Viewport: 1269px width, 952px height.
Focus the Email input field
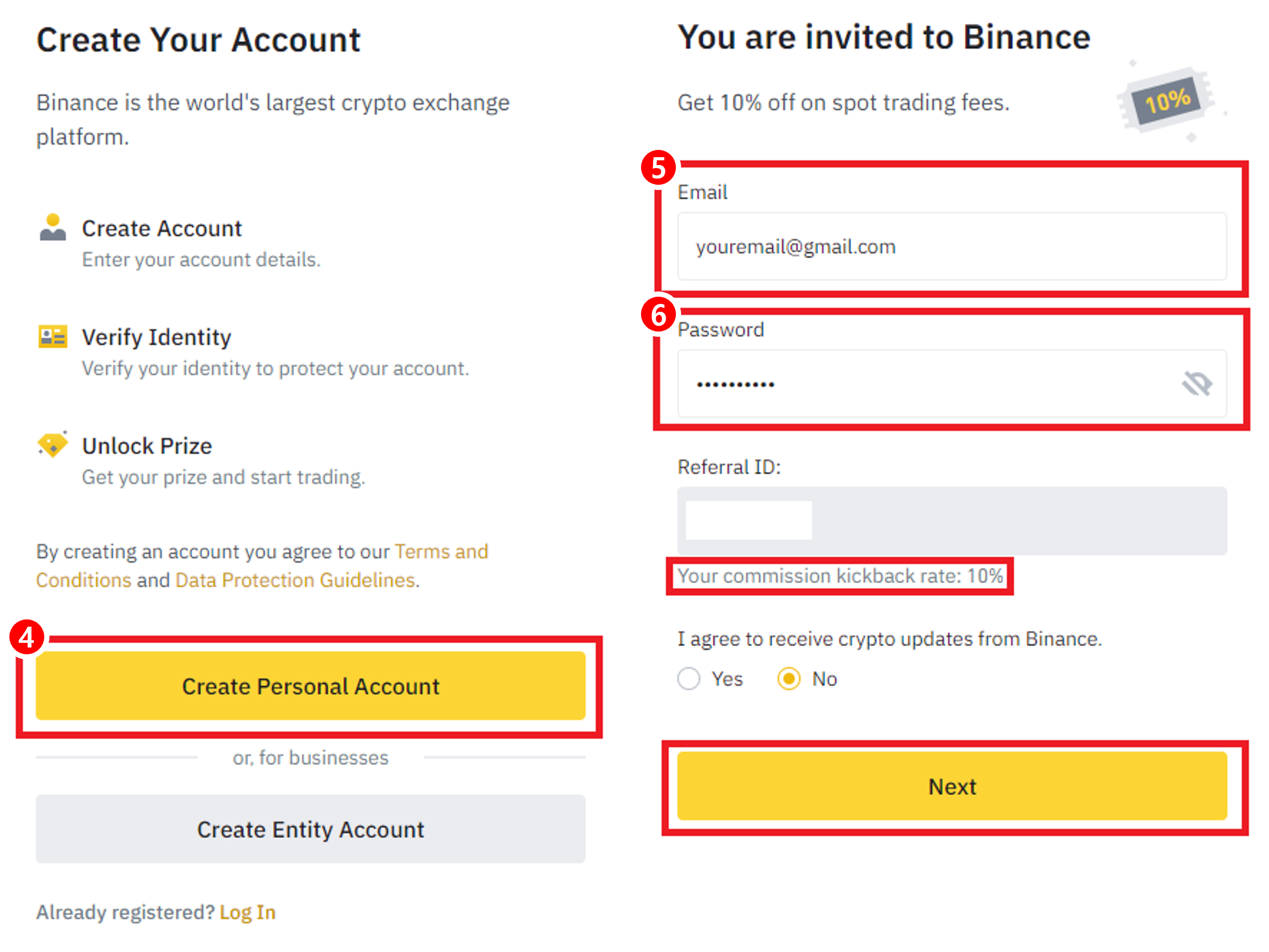pos(952,247)
